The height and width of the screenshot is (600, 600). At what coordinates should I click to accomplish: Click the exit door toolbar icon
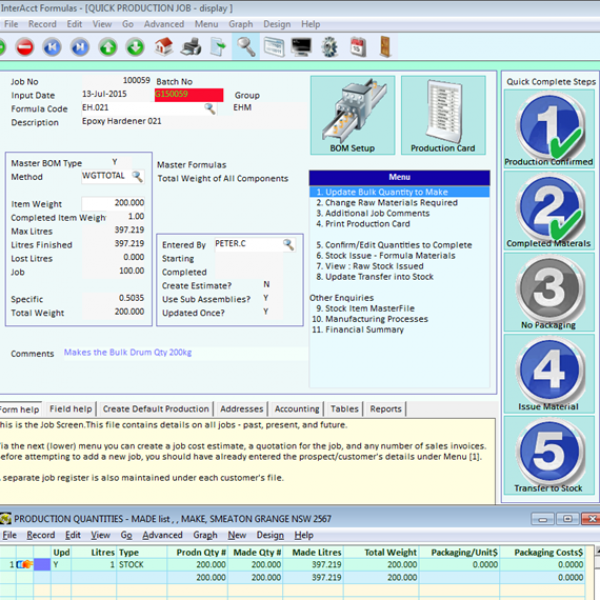click(385, 47)
